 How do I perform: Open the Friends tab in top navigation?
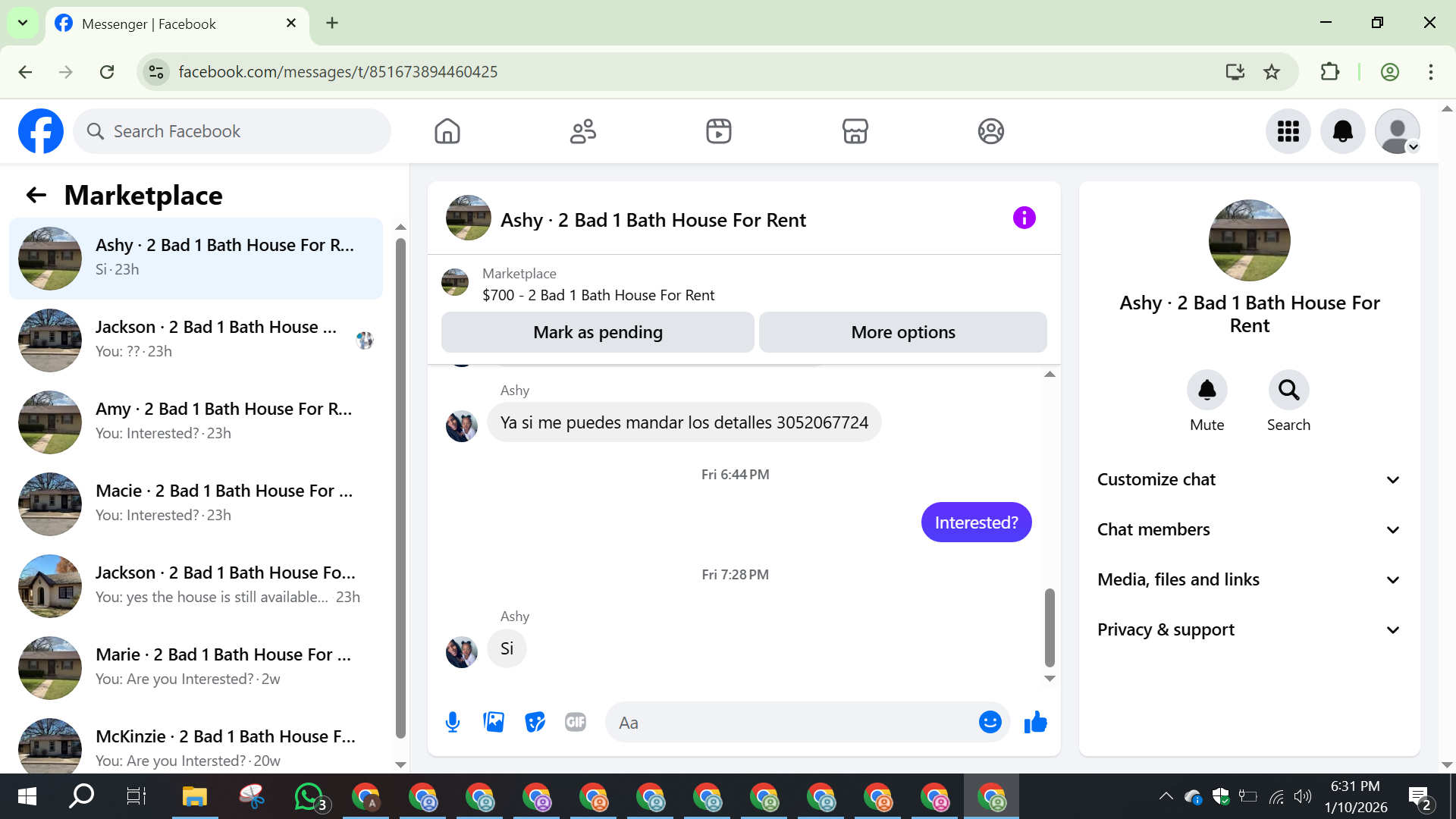[x=582, y=131]
